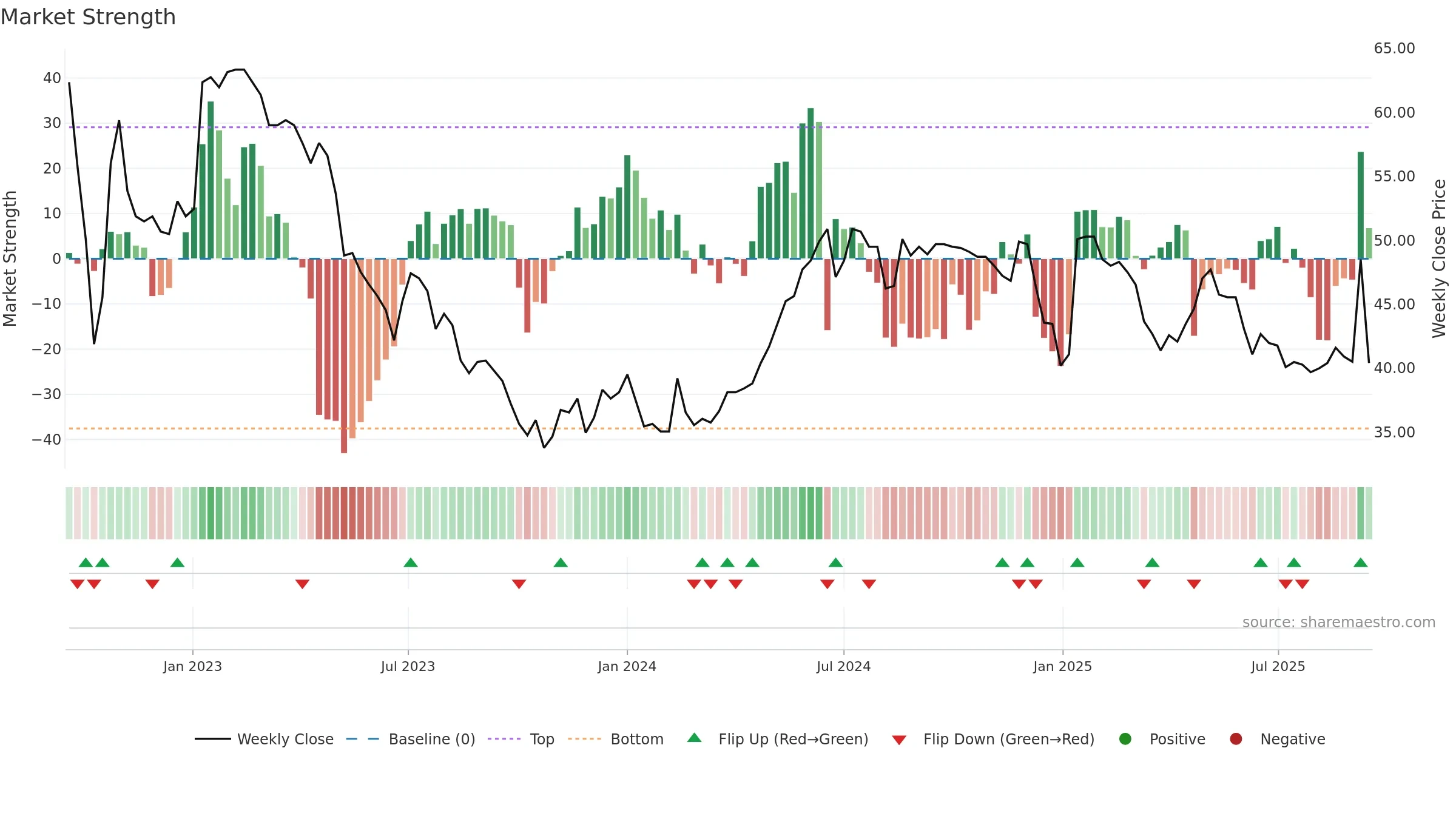Click the green Positive circle icon in the legend
The image size is (1456, 819).
(x=1125, y=739)
